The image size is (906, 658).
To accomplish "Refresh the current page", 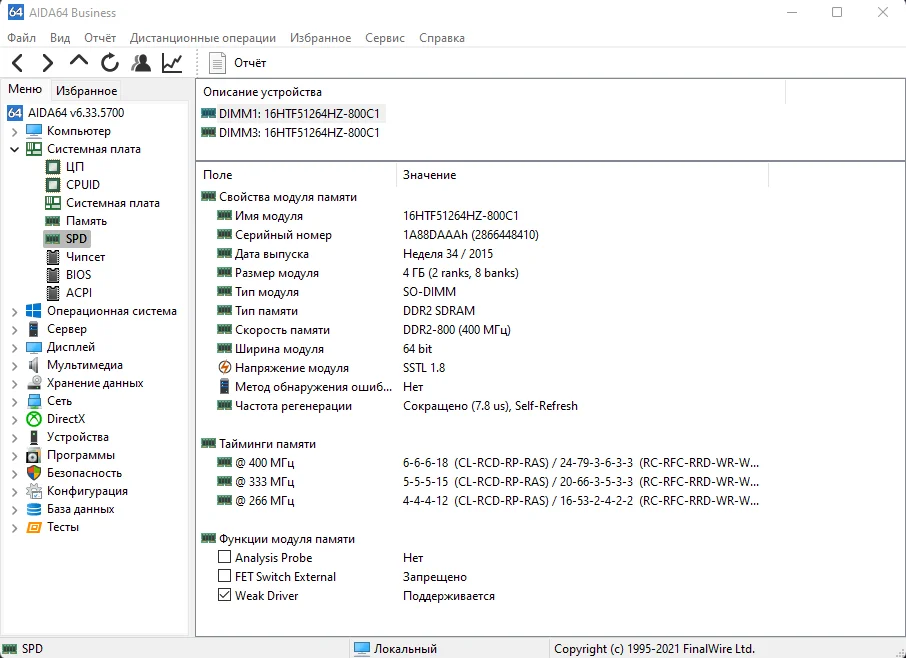I will [110, 62].
